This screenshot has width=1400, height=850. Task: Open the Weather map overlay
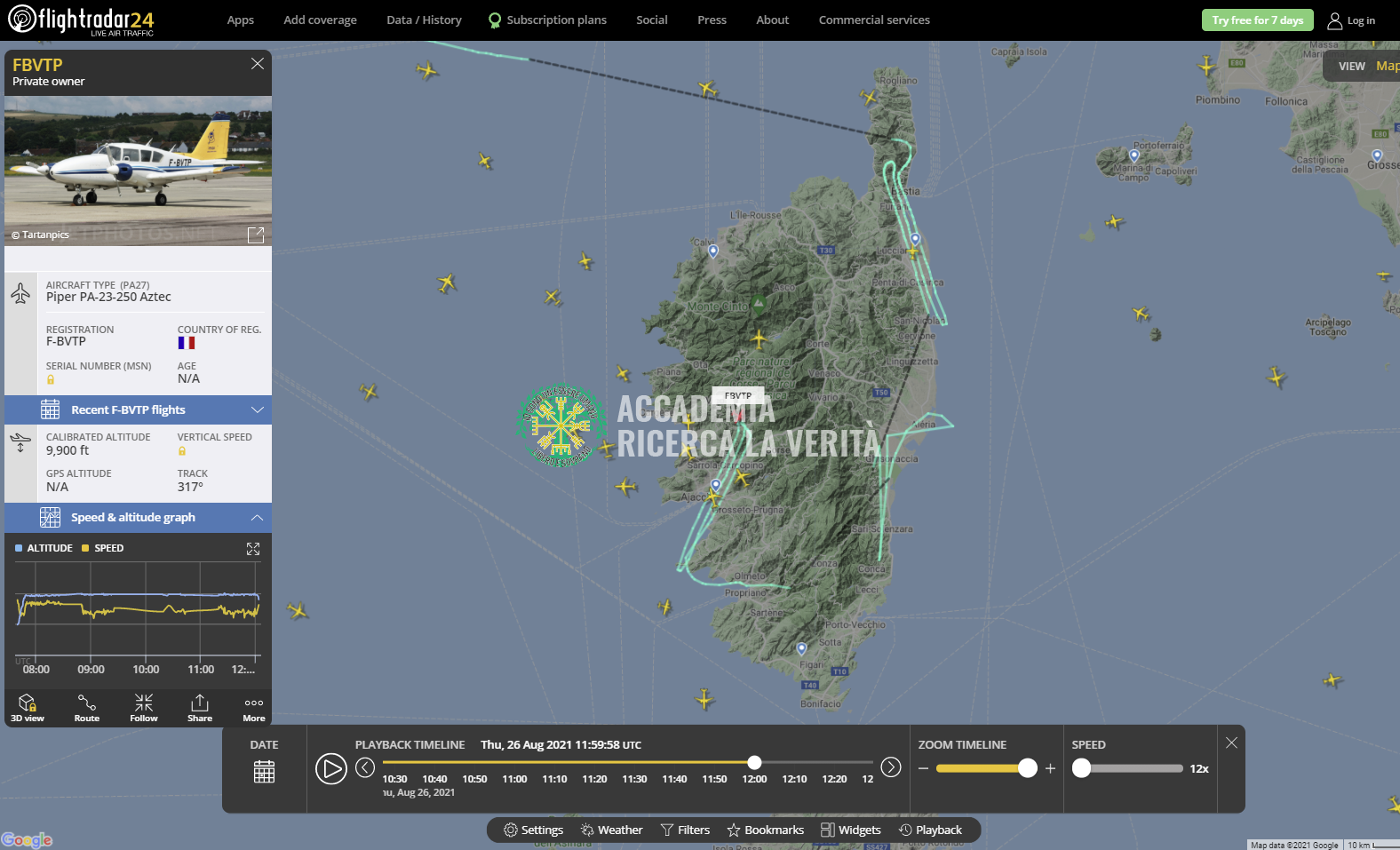pos(611,830)
